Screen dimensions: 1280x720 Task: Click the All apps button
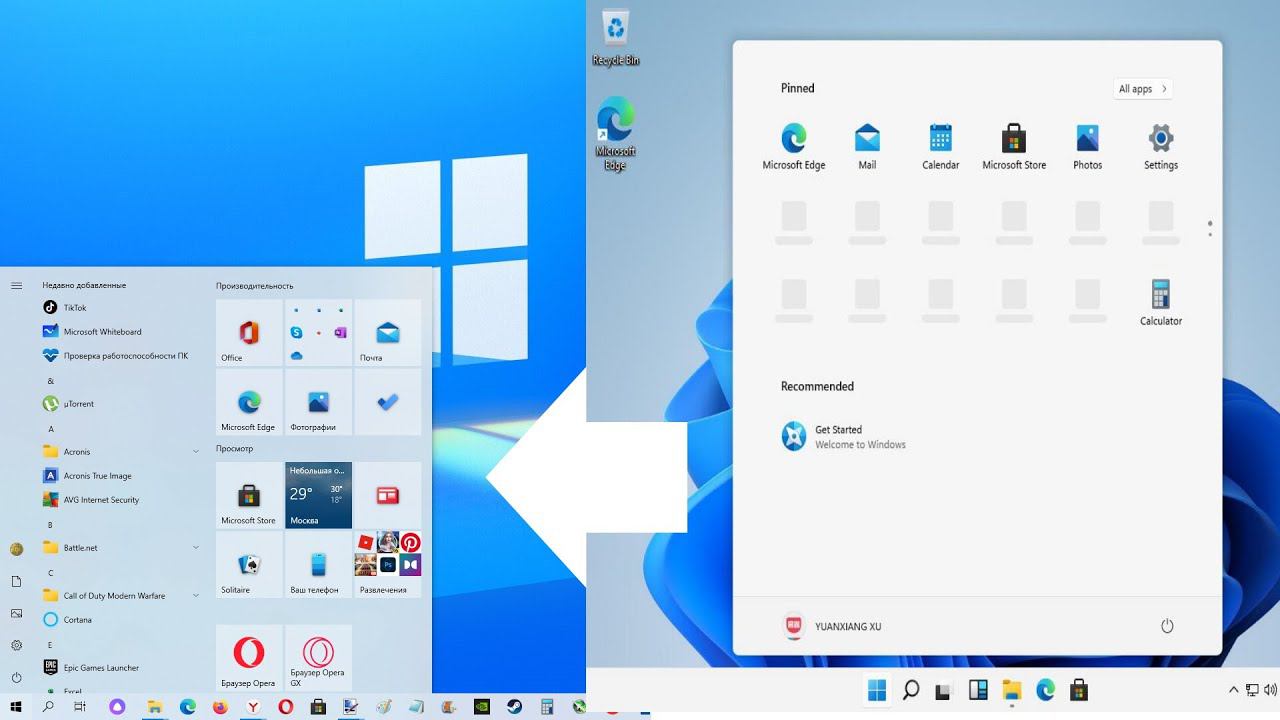pyautogui.click(x=1143, y=89)
